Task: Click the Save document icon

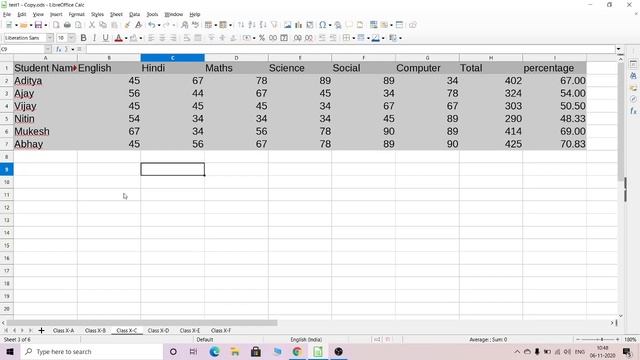Action: (38, 25)
